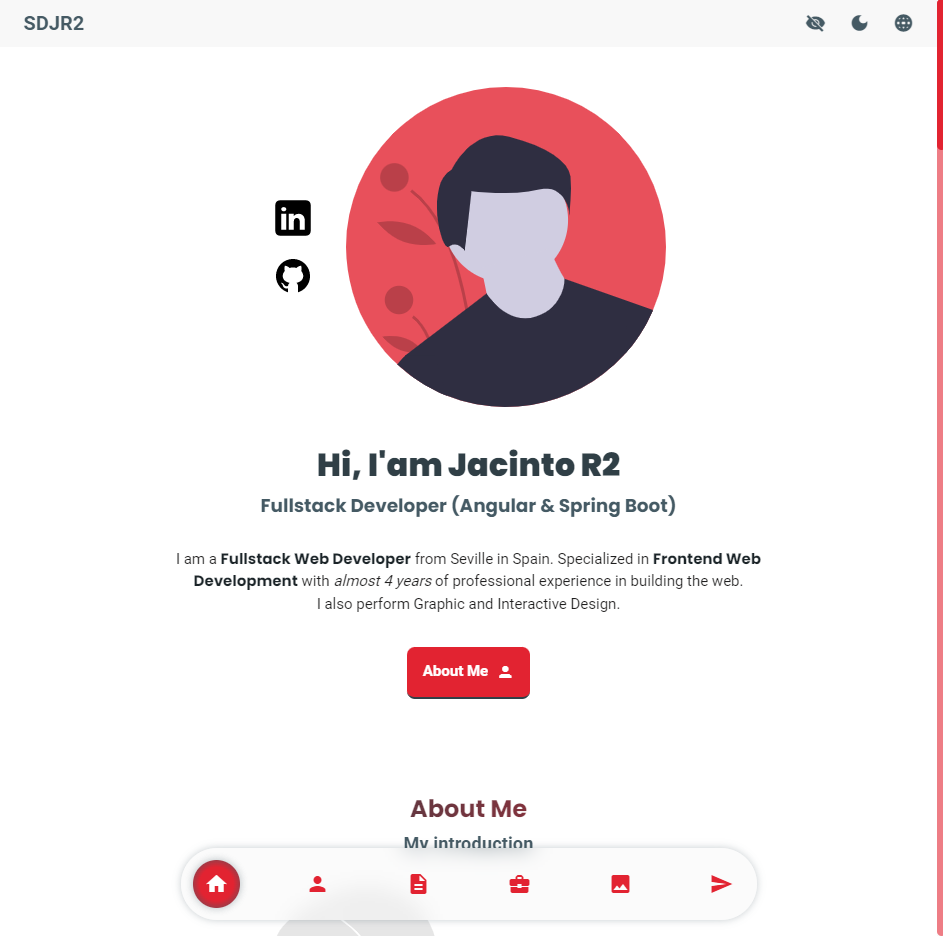Image resolution: width=943 pixels, height=936 pixels.
Task: Click the "About Me" section heading
Action: pyautogui.click(x=468, y=808)
